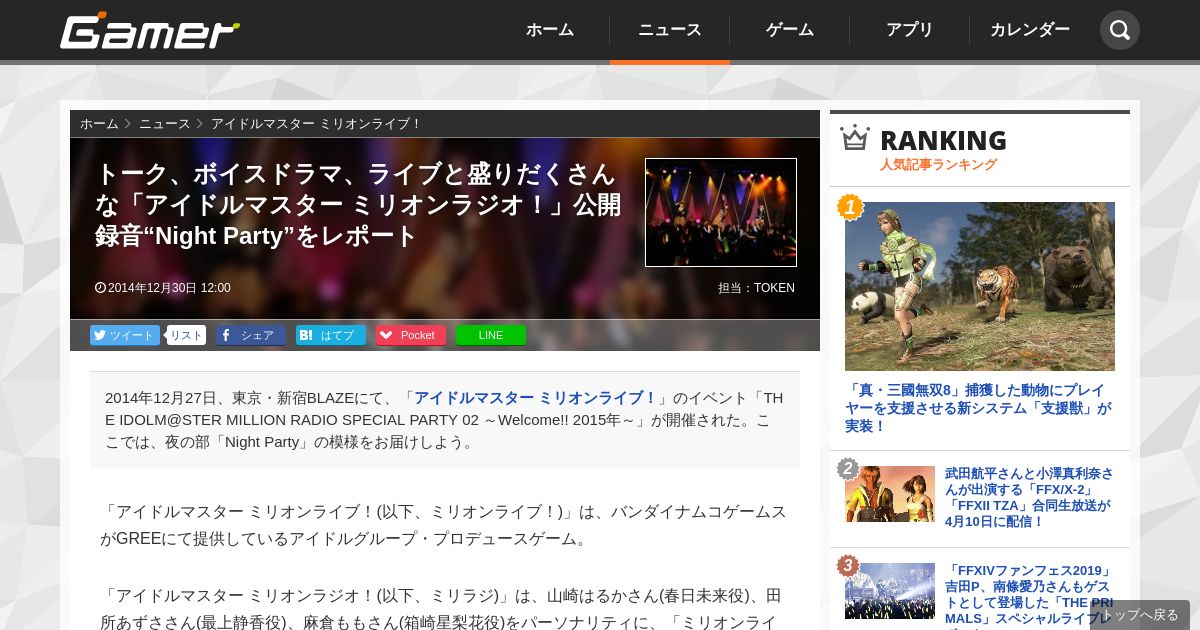
Task: Click the author label 担当：TOKEN
Action: click(x=756, y=288)
